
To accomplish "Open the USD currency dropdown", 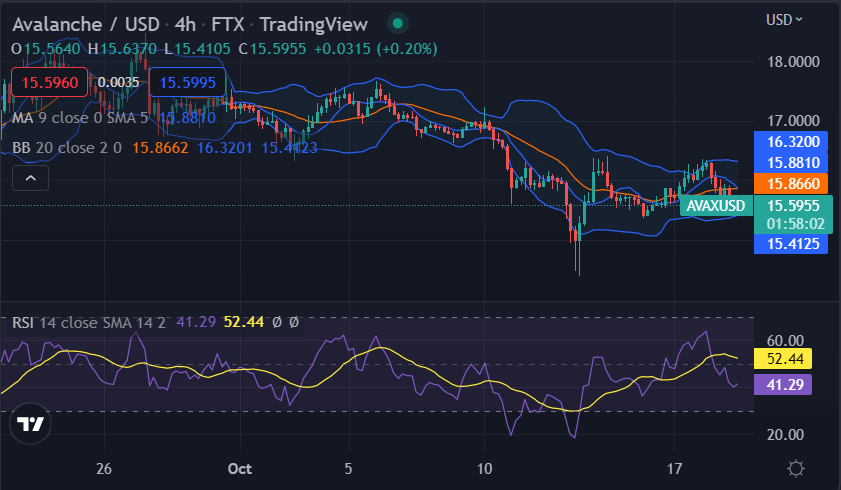I will click(784, 20).
